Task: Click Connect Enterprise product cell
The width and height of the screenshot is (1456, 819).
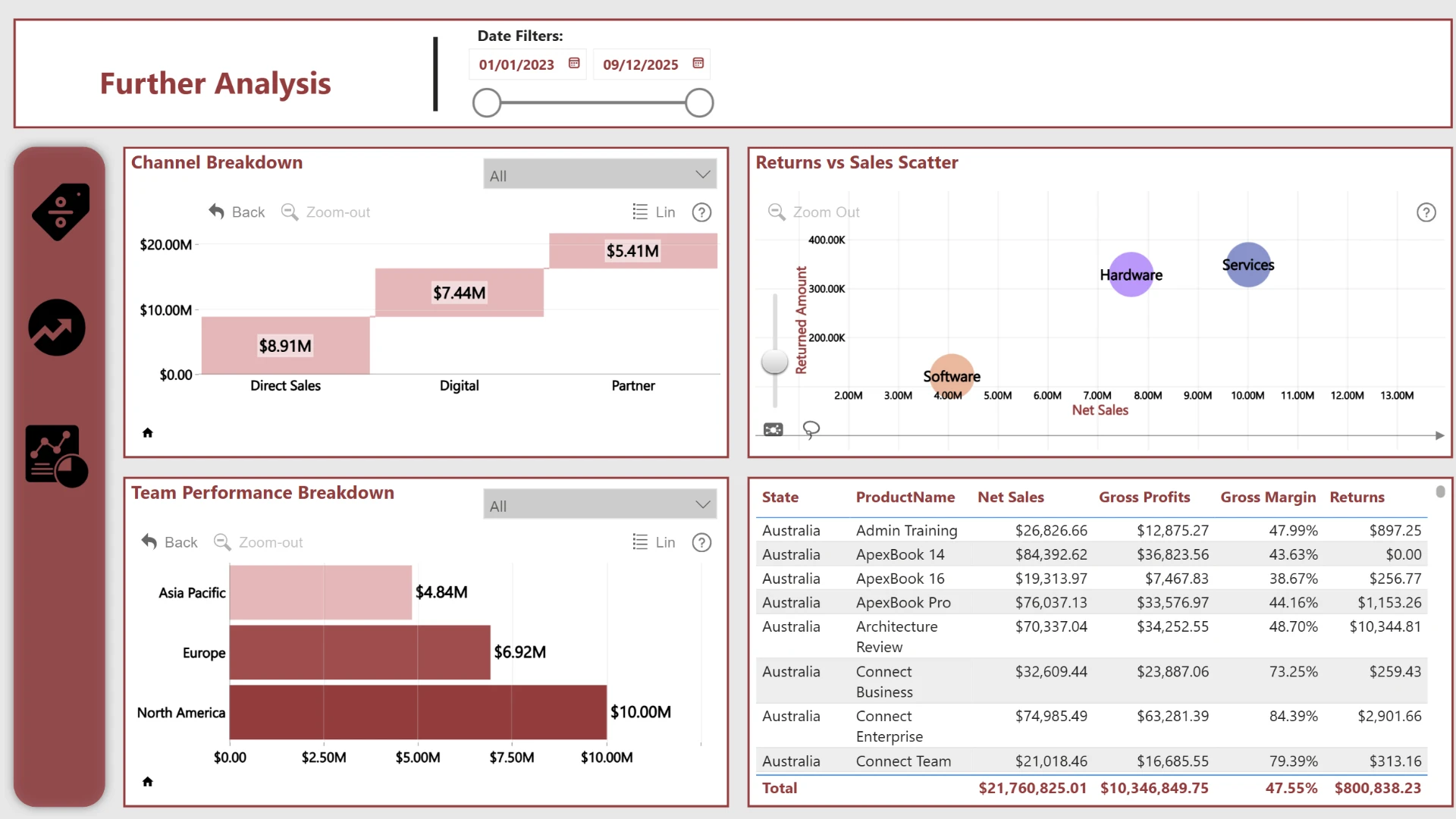Action: 890,726
